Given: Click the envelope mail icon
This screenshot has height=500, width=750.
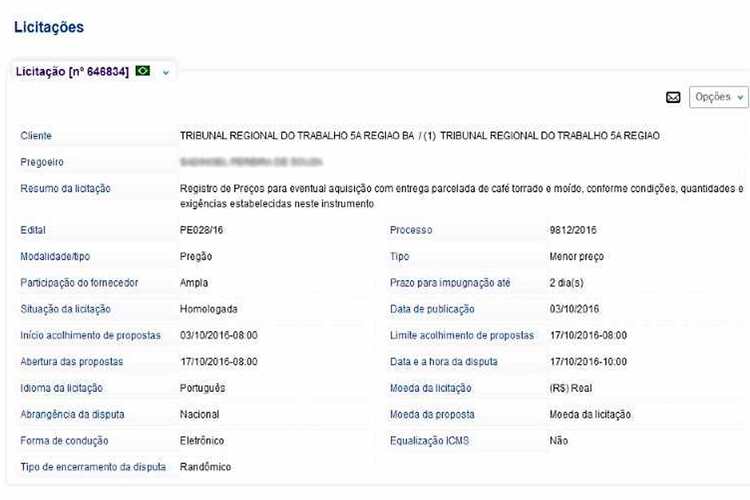Looking at the screenshot, I should (x=673, y=98).
